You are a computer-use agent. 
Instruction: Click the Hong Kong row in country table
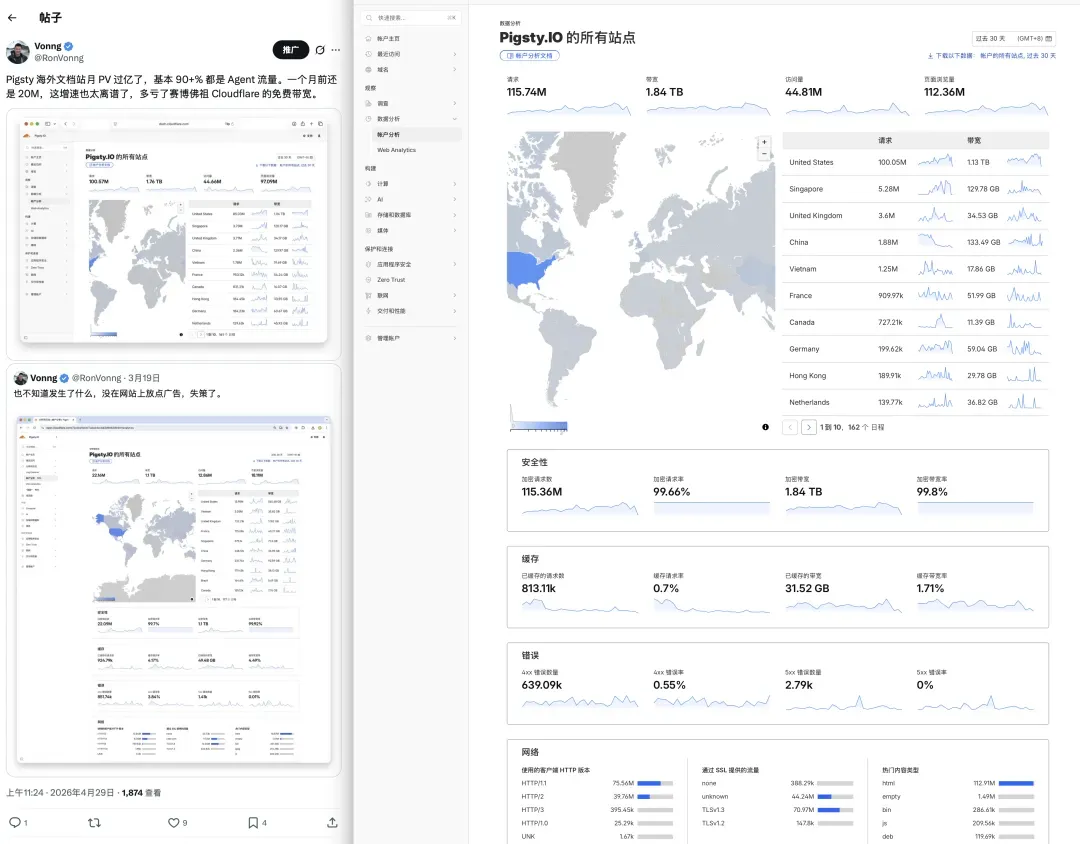915,375
